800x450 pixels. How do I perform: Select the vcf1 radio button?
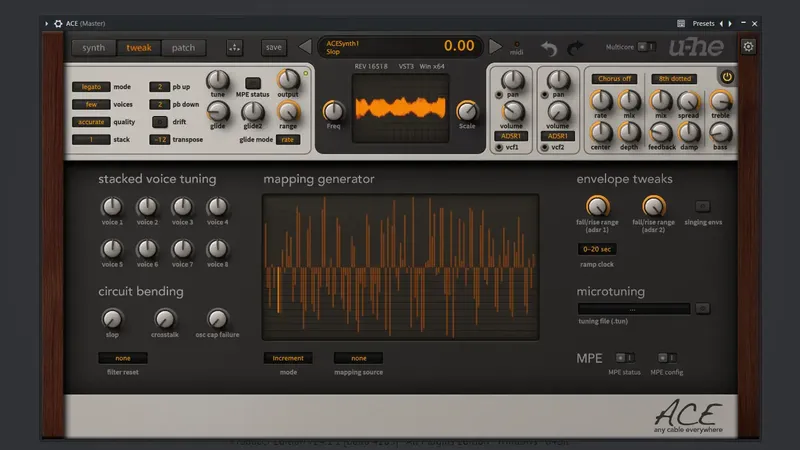[x=499, y=147]
